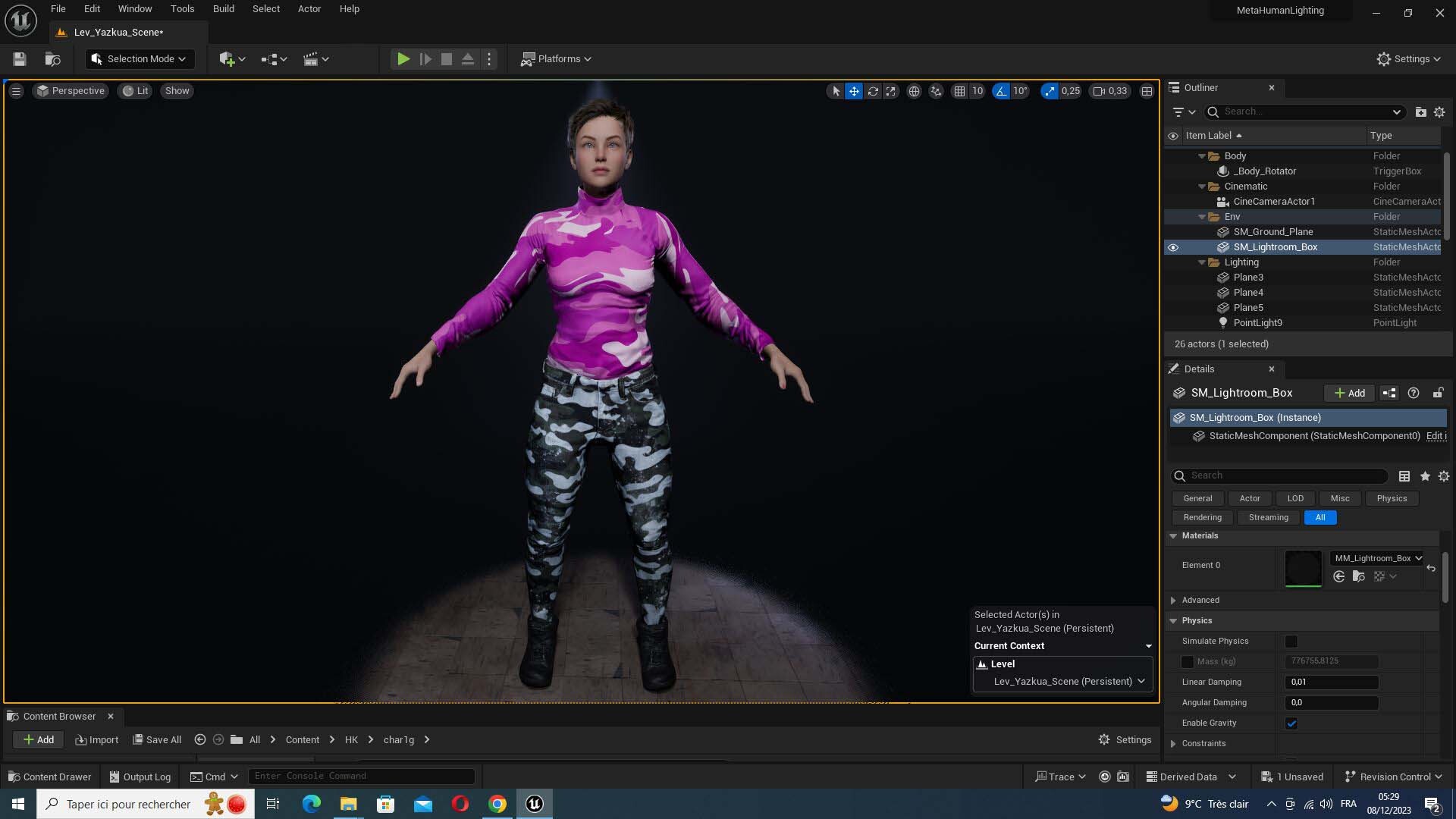Viewport: 1456px width, 819px height.
Task: Toggle world/local coordinate system globe icon
Action: [x=915, y=91]
